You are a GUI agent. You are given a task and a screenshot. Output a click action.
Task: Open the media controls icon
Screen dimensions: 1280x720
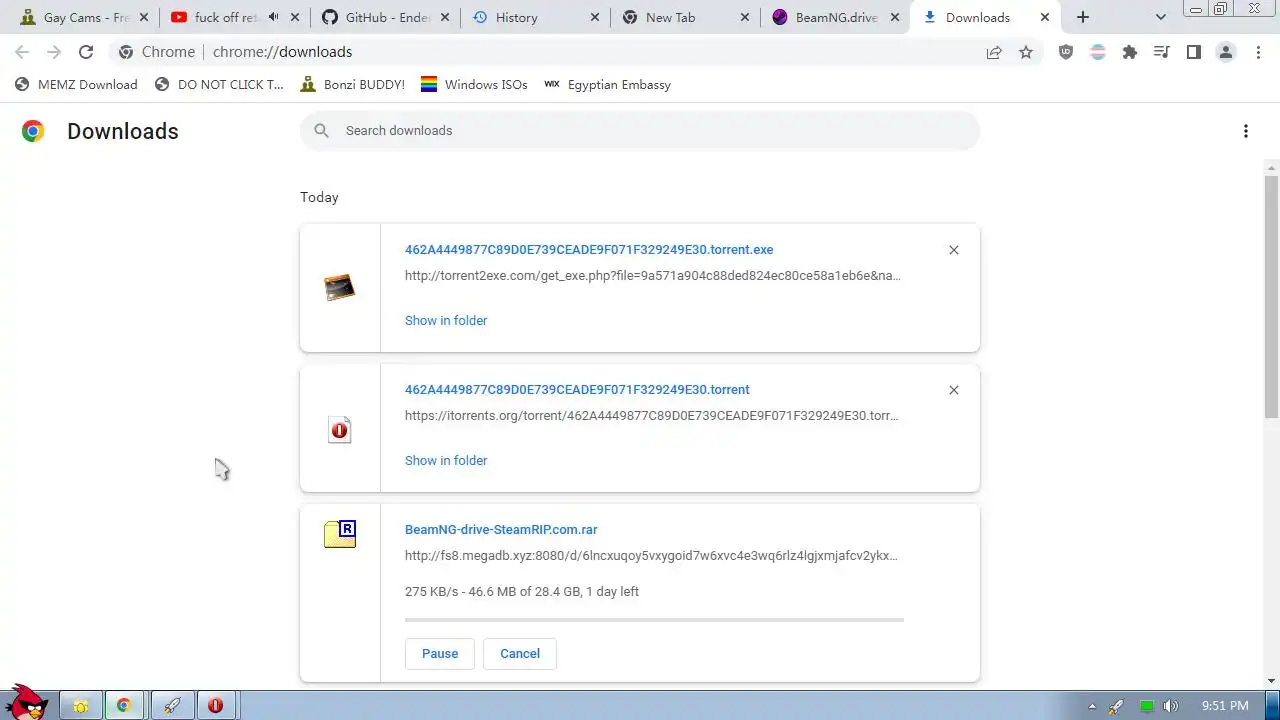[x=1162, y=52]
